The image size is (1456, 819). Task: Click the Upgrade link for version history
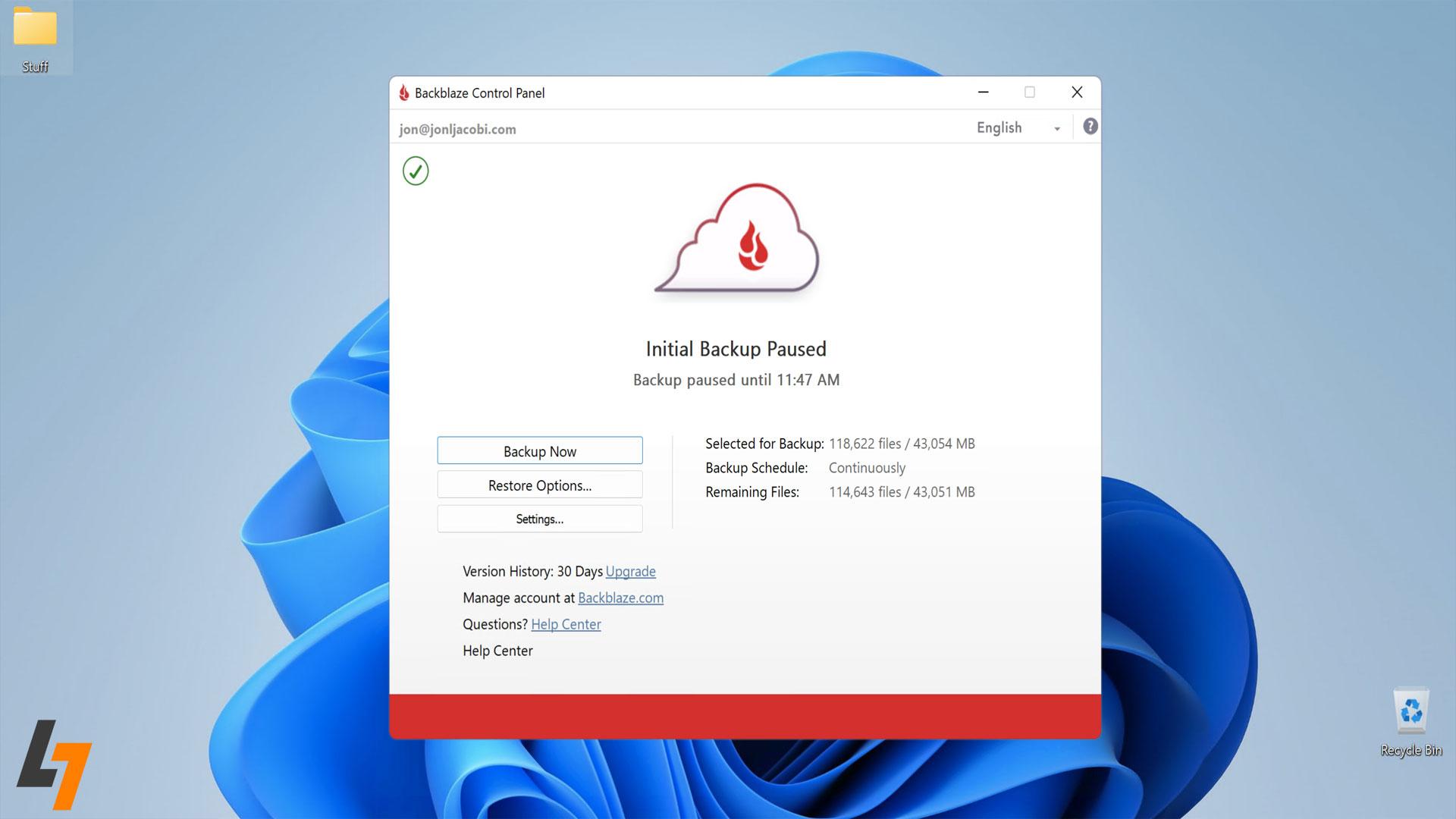point(630,571)
